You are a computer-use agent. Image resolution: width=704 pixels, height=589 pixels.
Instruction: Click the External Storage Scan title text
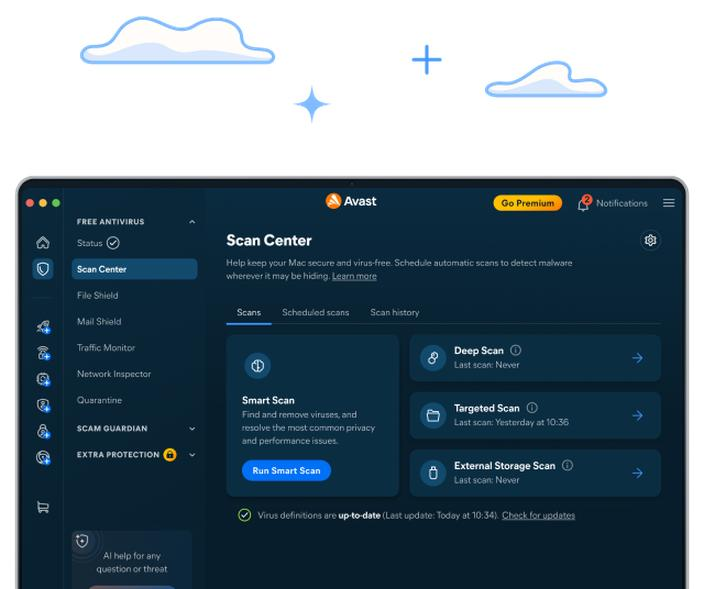pos(505,466)
